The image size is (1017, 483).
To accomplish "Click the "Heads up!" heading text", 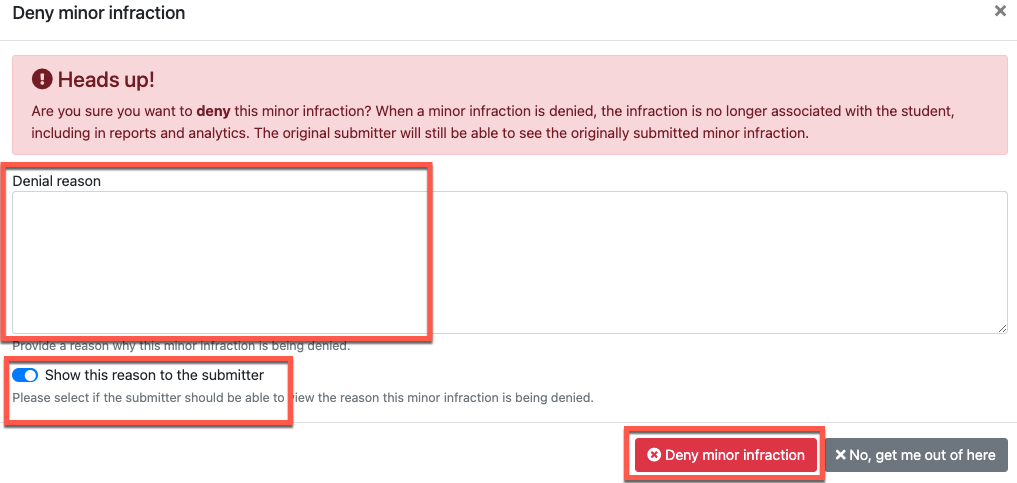I will pyautogui.click(x=106, y=80).
